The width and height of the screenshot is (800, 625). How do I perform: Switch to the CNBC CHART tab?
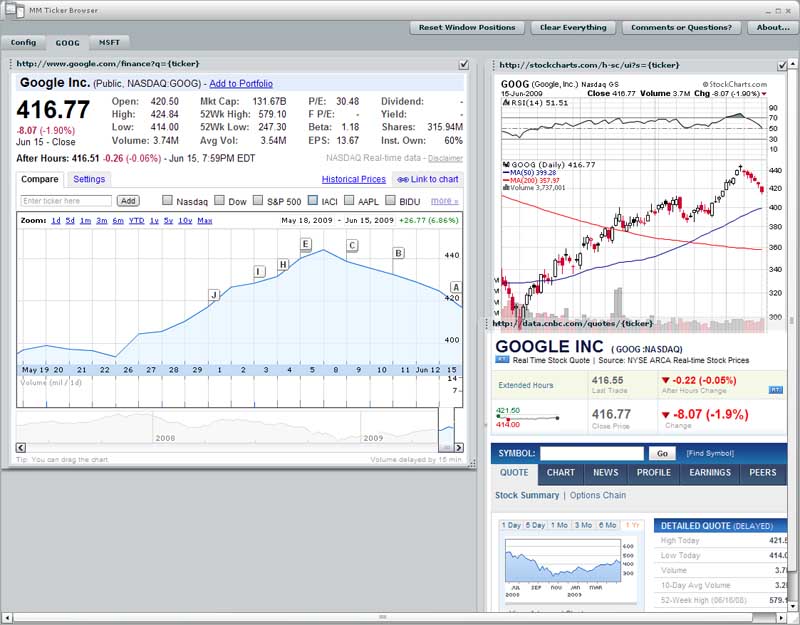point(561,473)
